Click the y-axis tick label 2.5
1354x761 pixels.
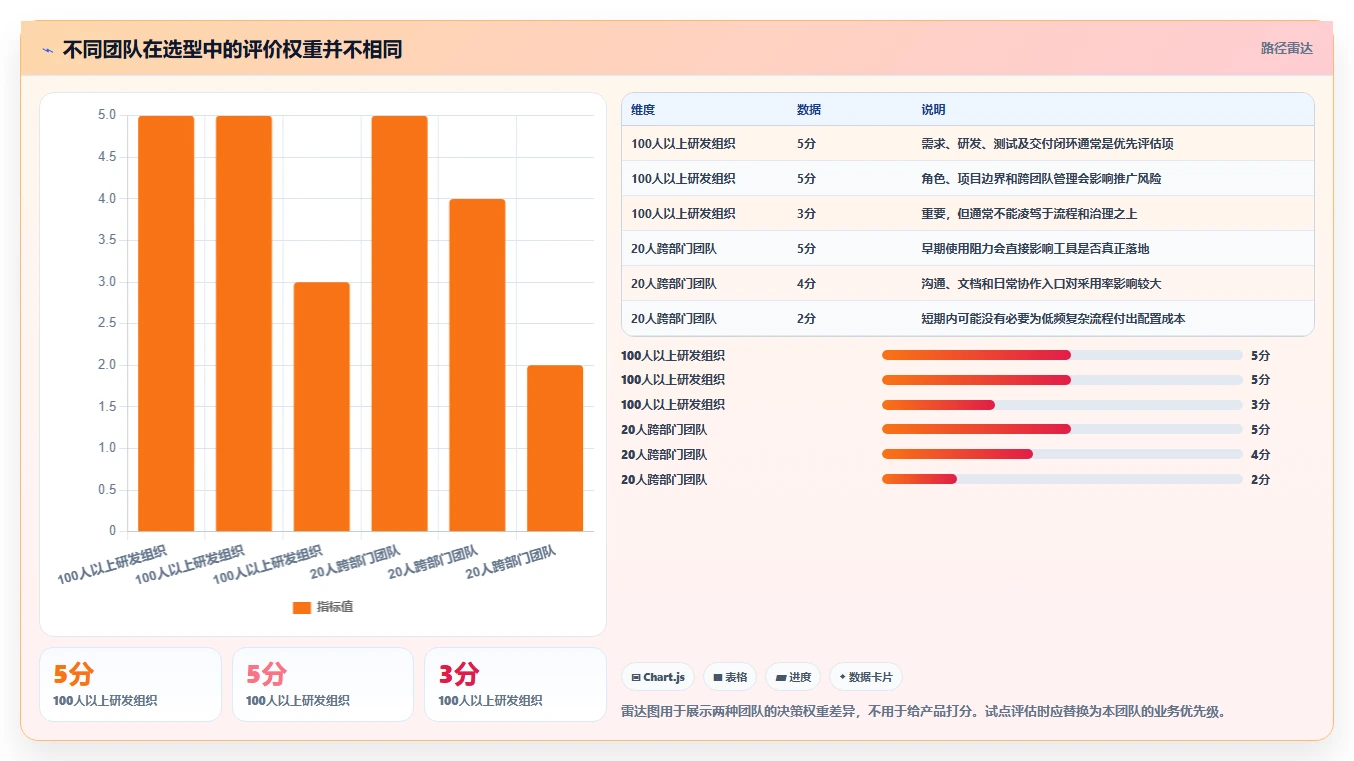point(106,323)
